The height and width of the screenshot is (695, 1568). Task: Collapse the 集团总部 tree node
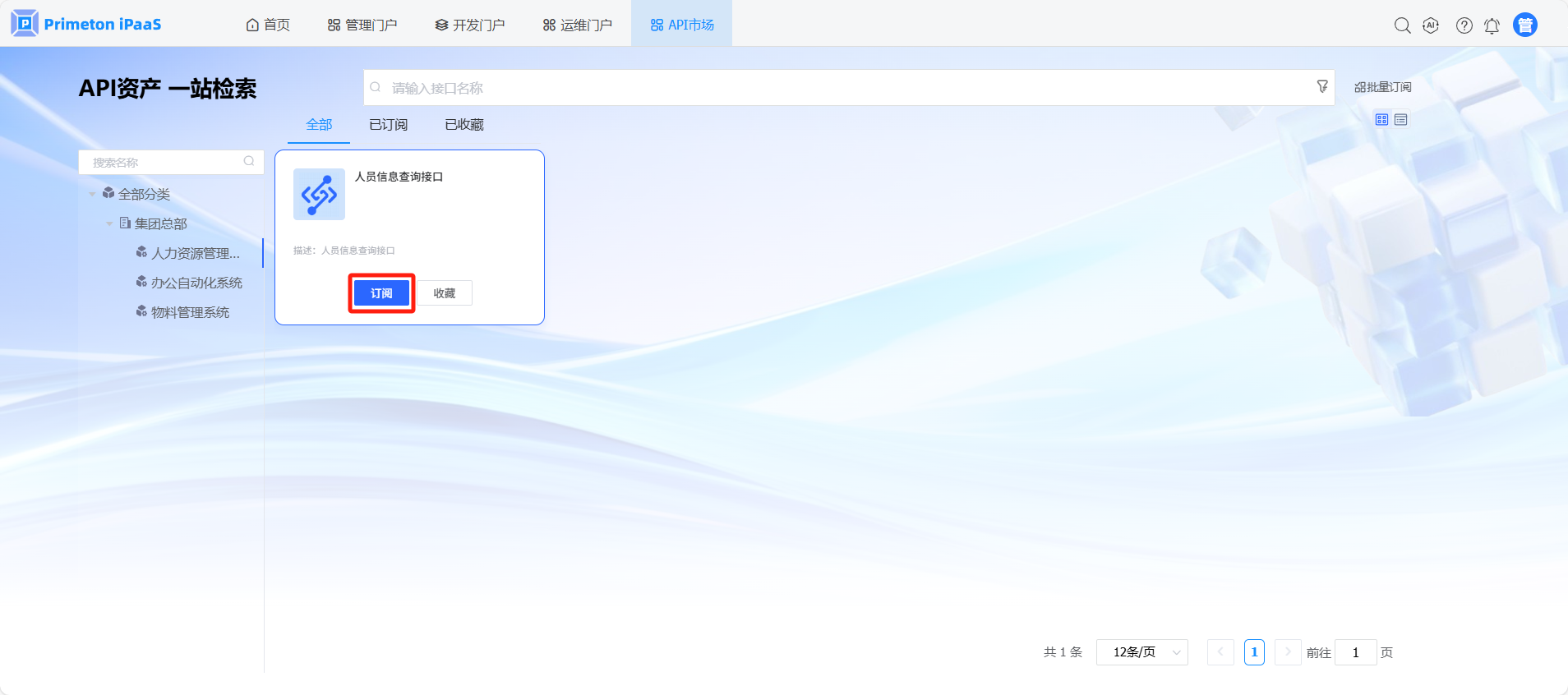coord(109,223)
